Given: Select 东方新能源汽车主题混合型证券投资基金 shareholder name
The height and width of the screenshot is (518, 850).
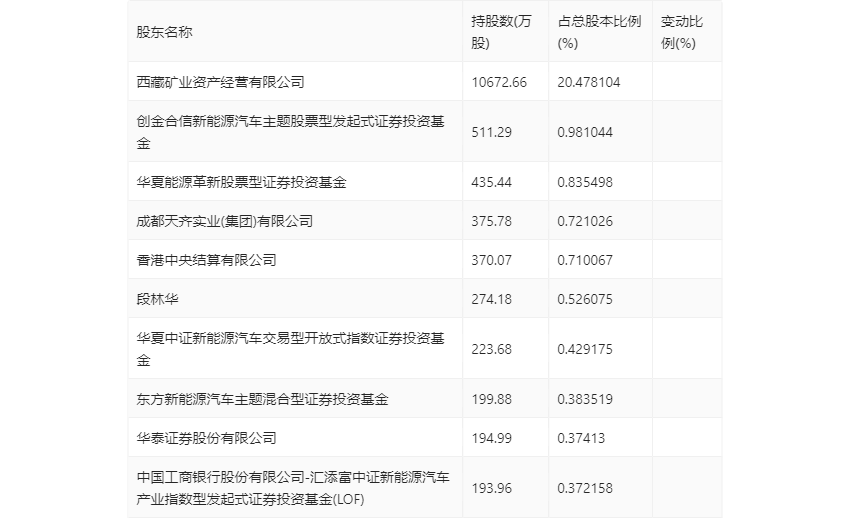Looking at the screenshot, I should [262, 399].
